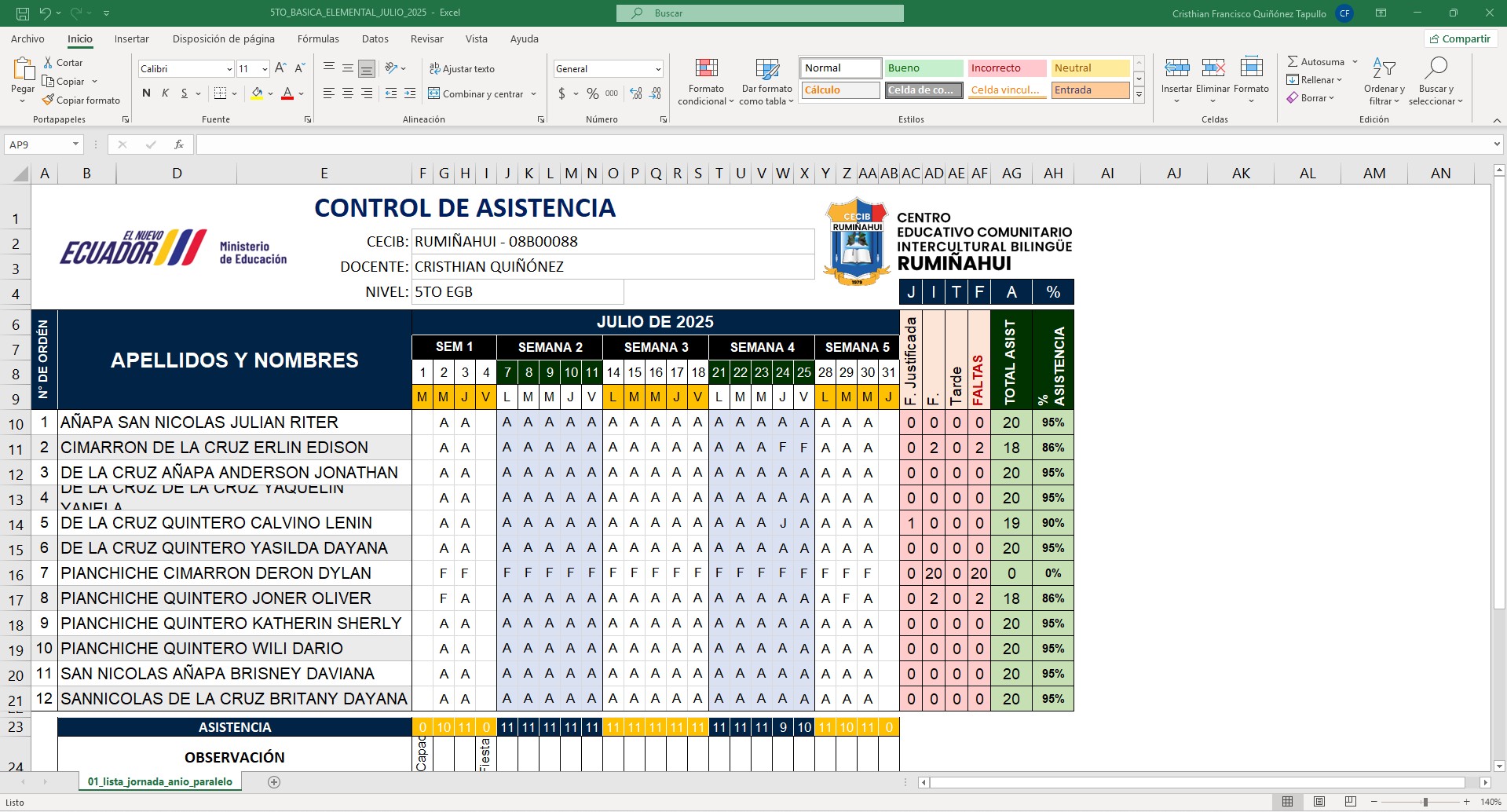
Task: Apply the Bueno cell style
Action: (x=924, y=68)
